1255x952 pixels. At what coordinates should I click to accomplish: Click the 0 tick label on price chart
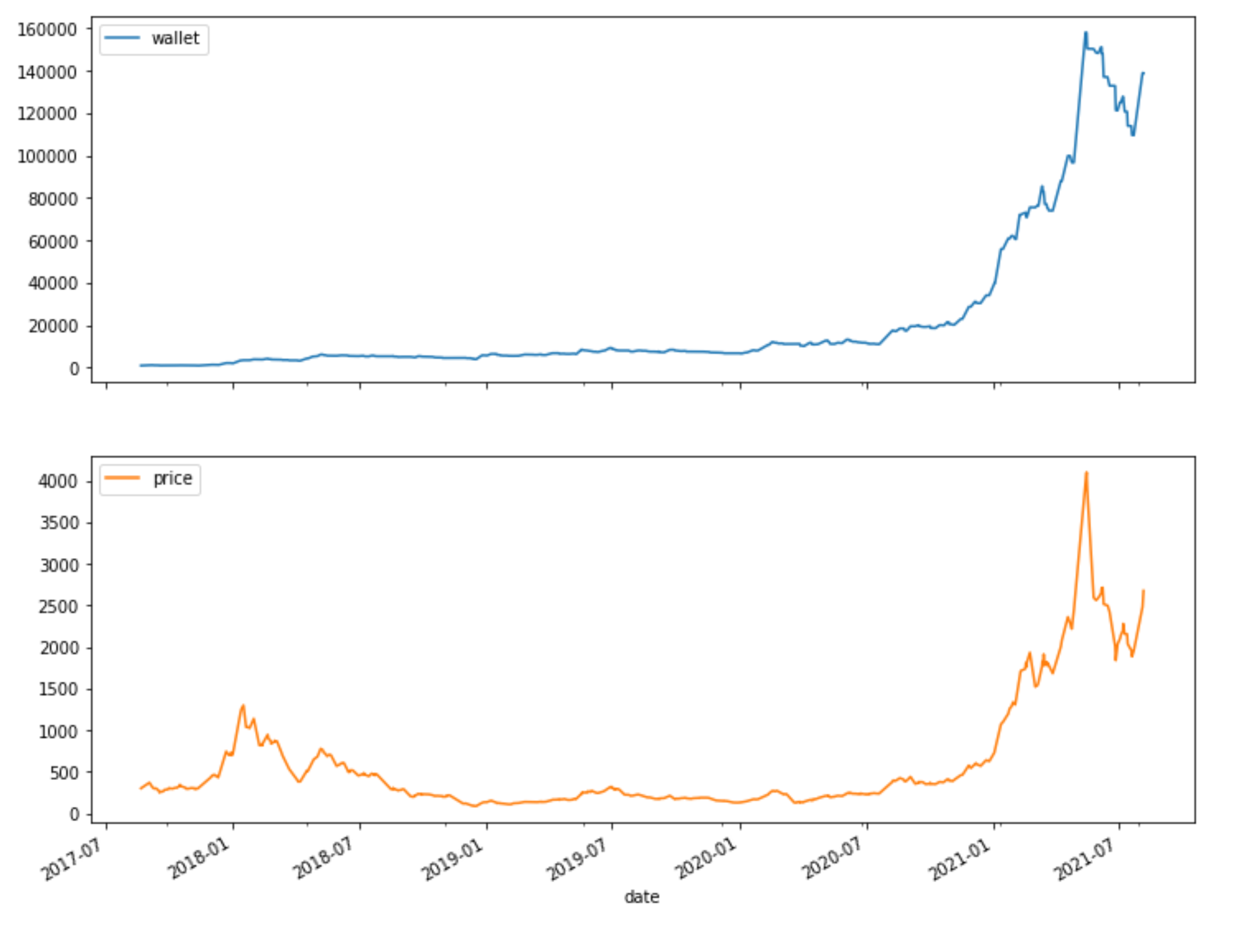73,814
